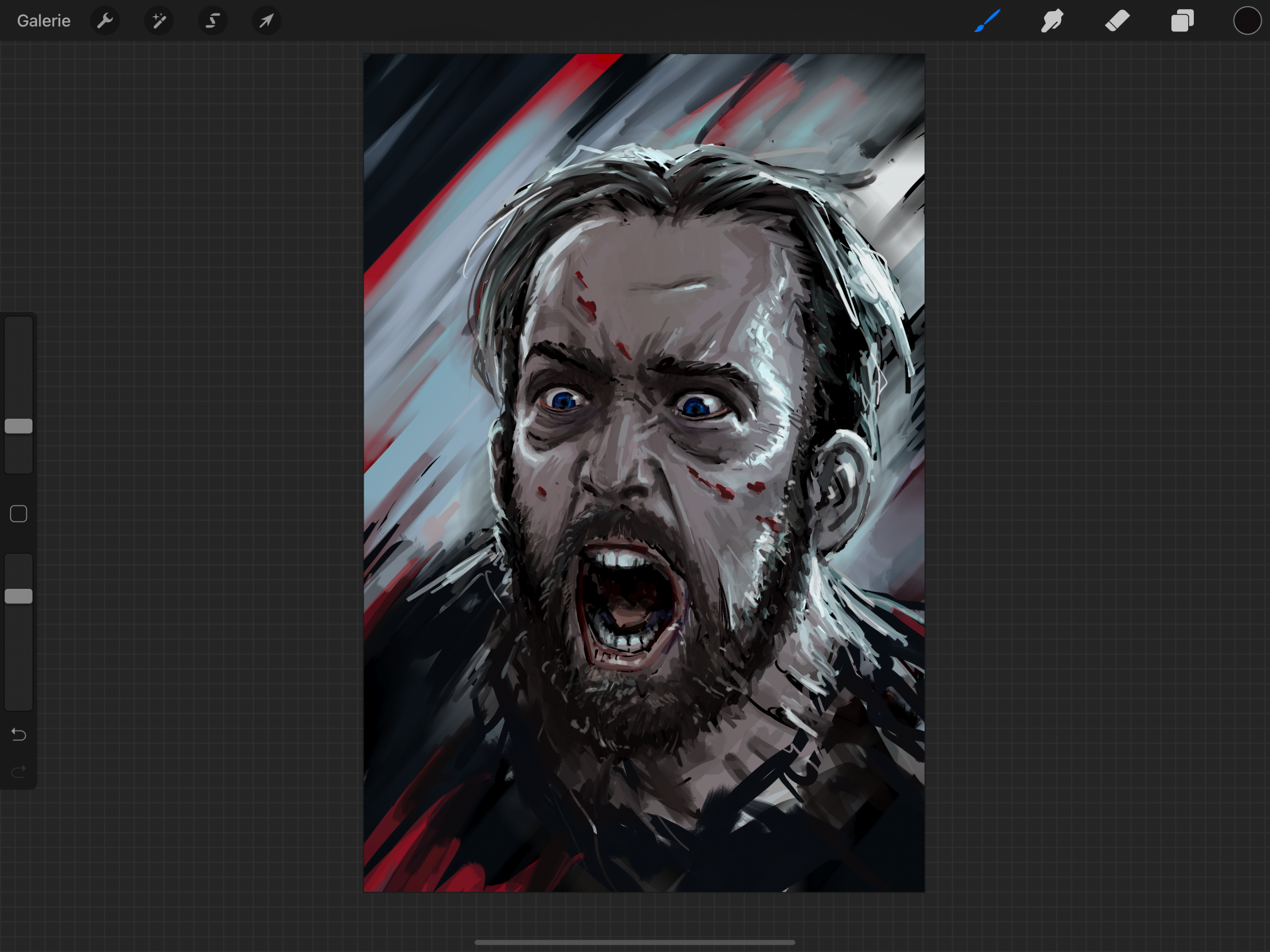Tap the home indicator bar at bottom
Image resolution: width=1270 pixels, height=952 pixels.
634,942
